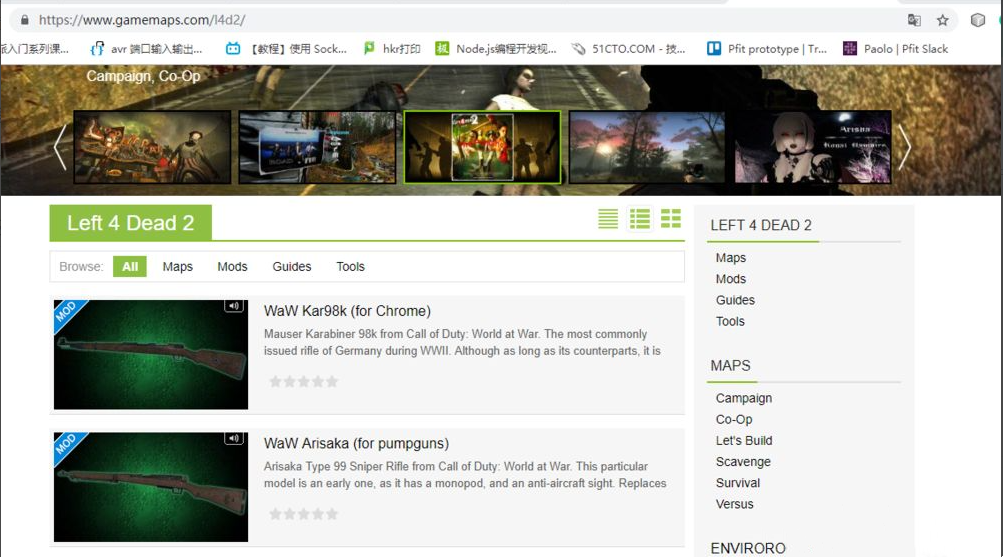Viewport: 1003px width, 557px height.
Task: Go to next carousel slide arrow
Action: (904, 147)
